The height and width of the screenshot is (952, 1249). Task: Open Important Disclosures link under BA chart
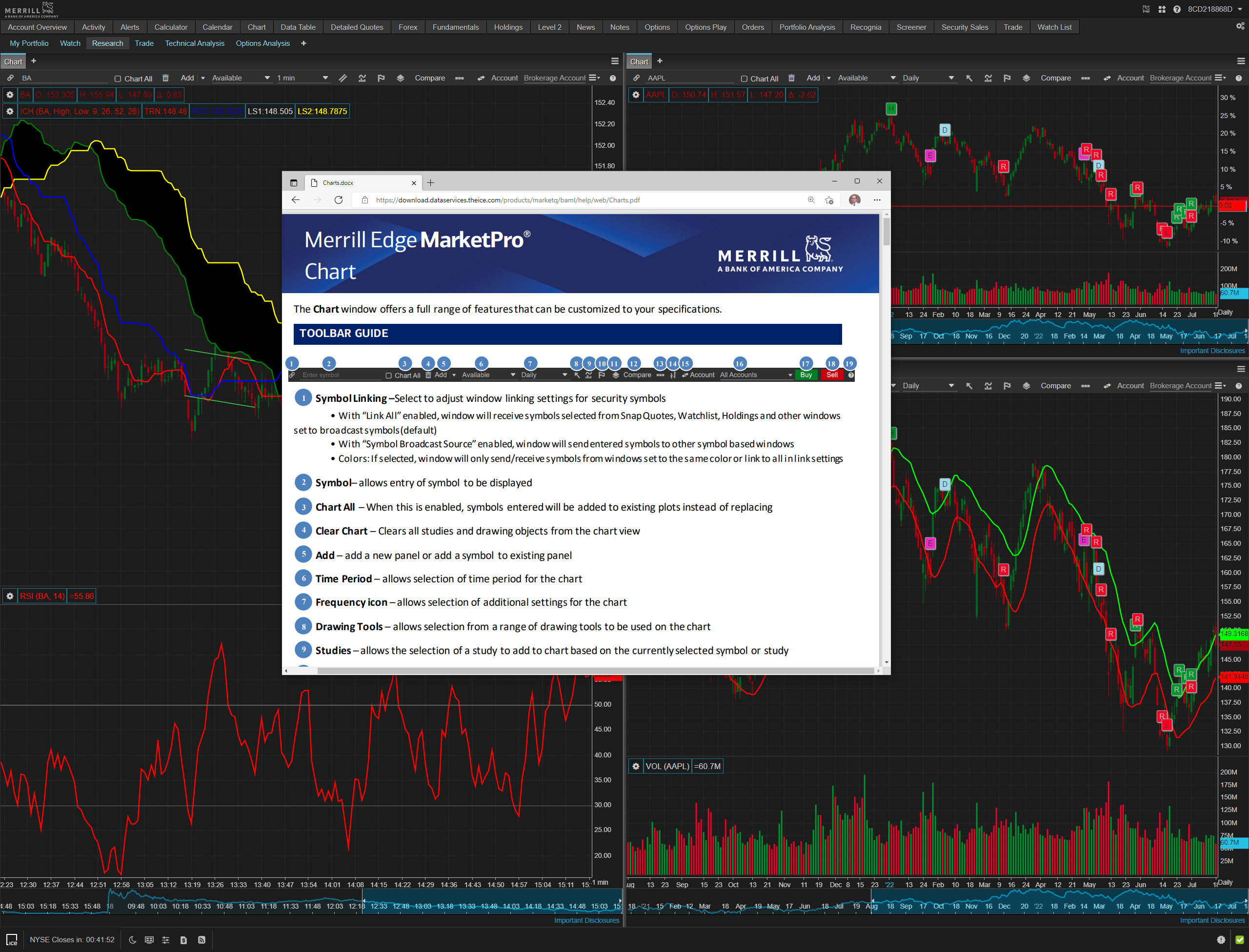click(x=586, y=920)
